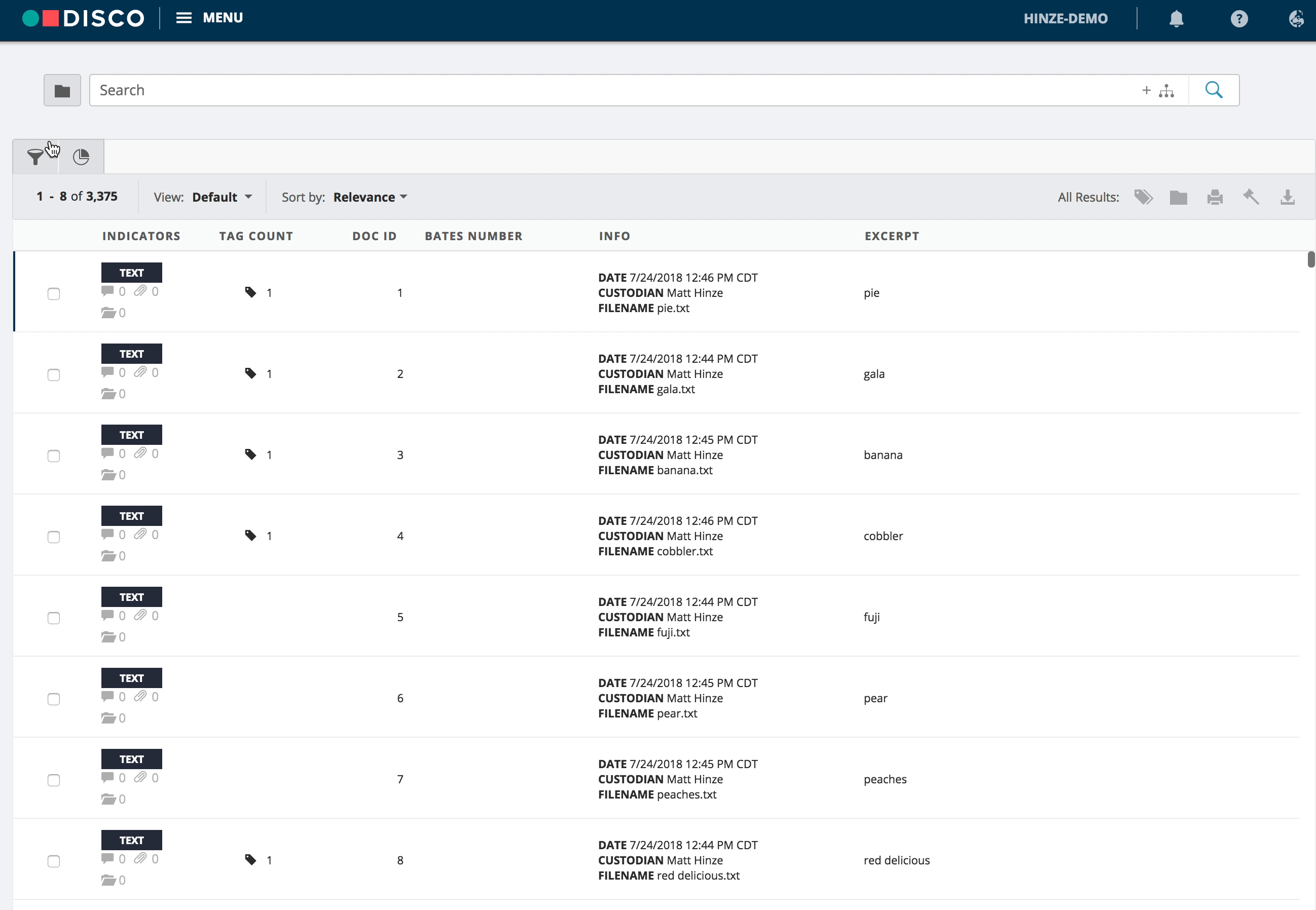This screenshot has width=1316, height=910.
Task: Click comment bubble icon in peaches.txt row
Action: click(107, 777)
